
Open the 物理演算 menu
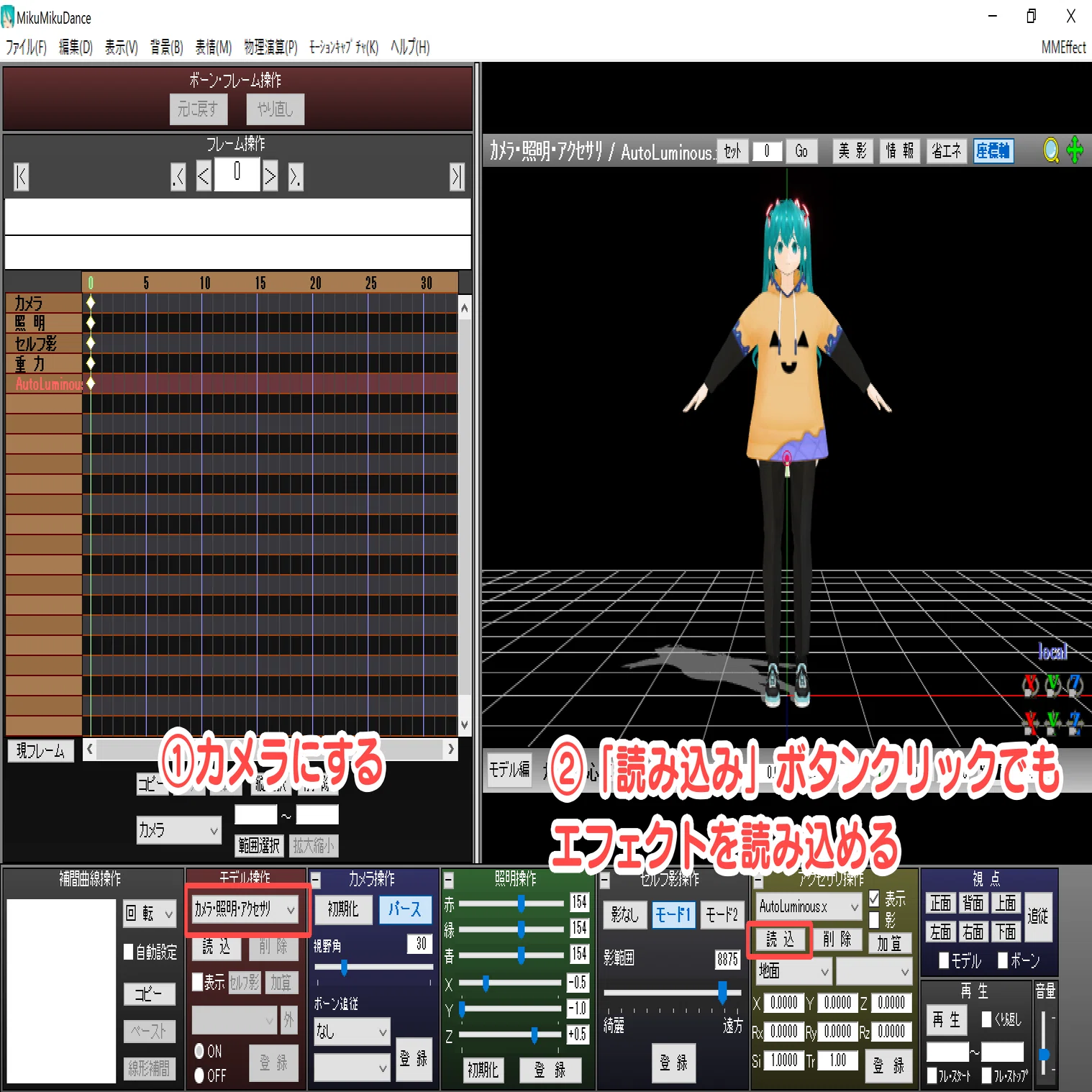(270, 47)
